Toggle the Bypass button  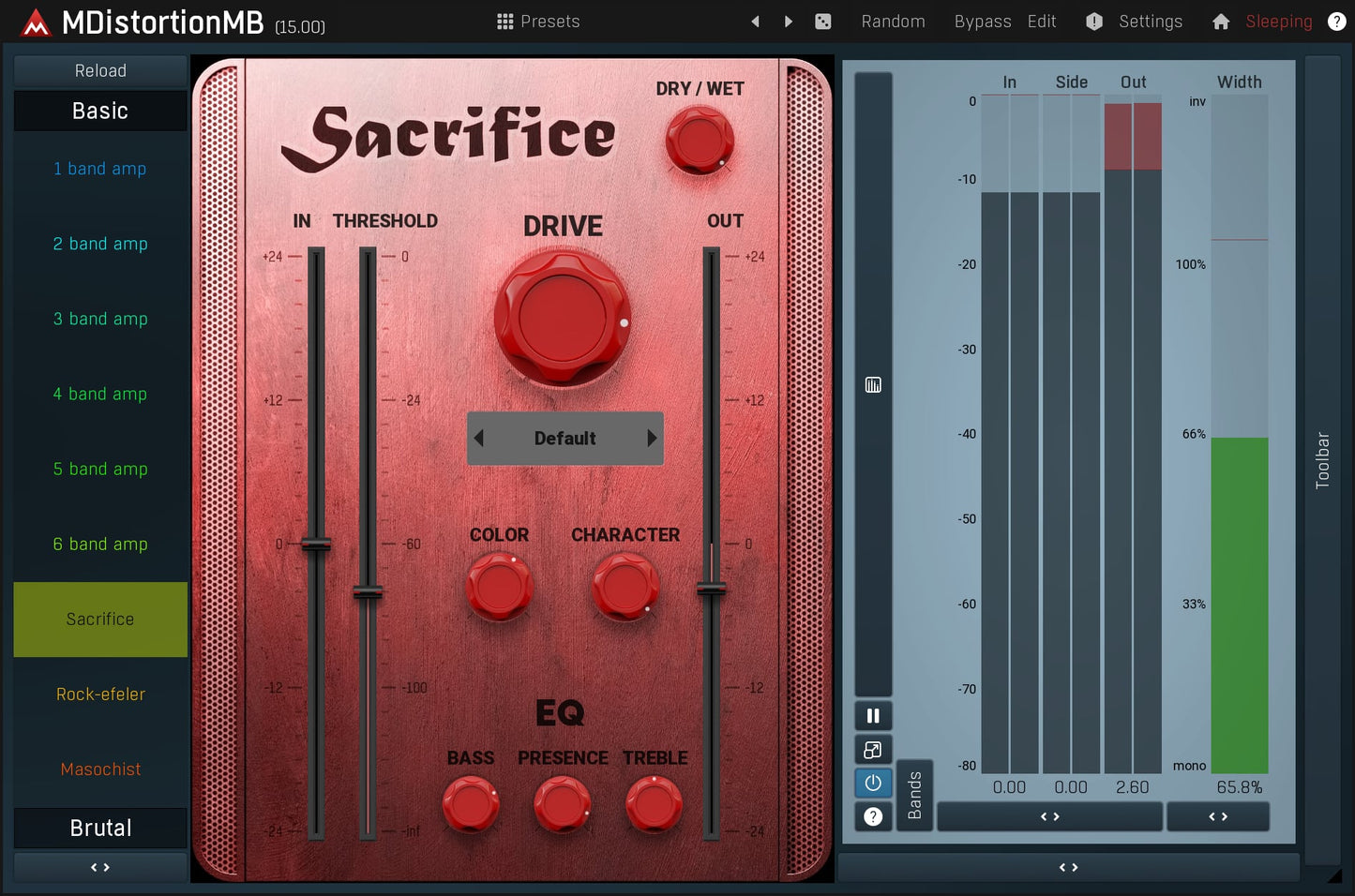tap(982, 22)
